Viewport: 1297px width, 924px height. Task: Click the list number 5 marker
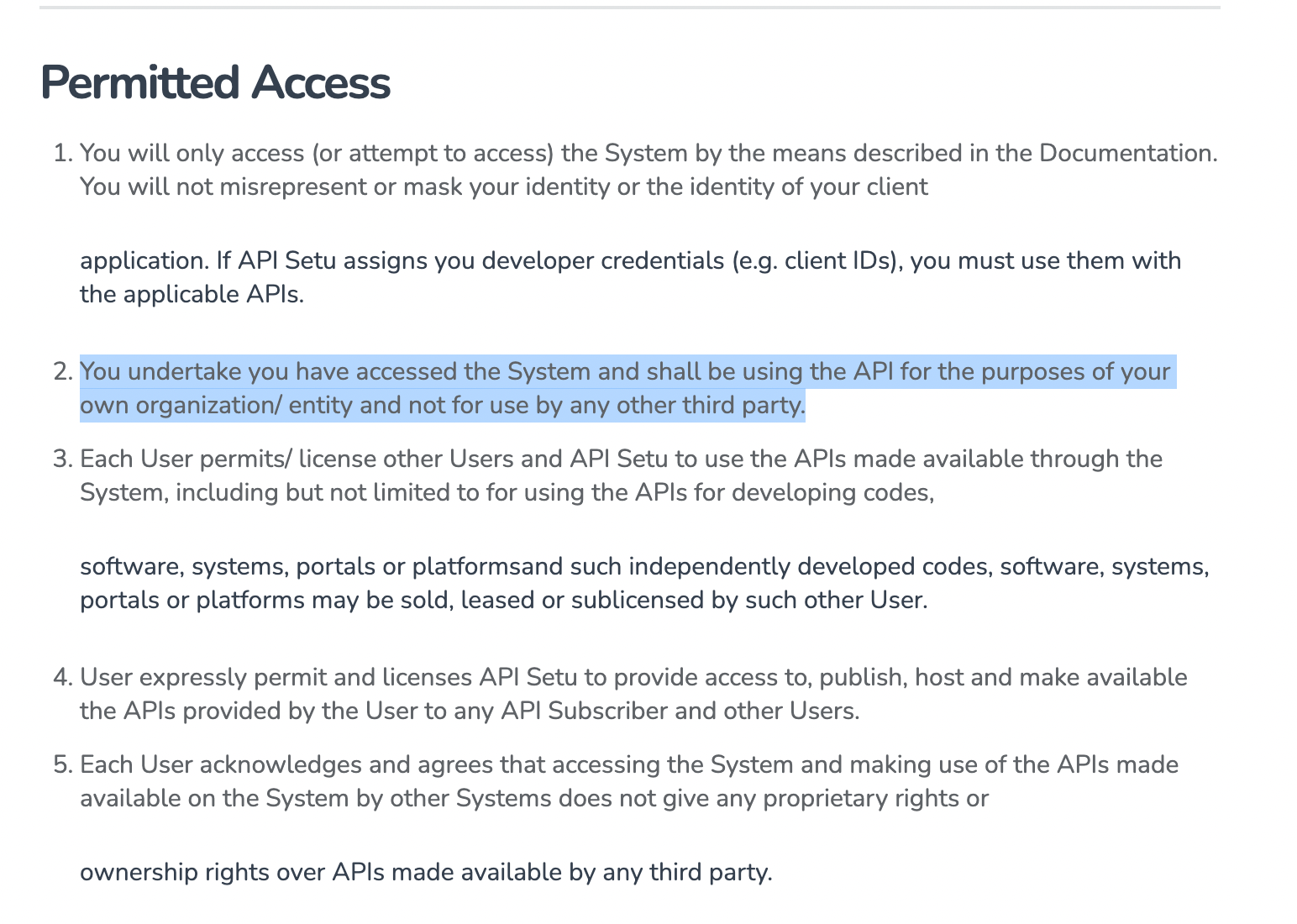[62, 764]
